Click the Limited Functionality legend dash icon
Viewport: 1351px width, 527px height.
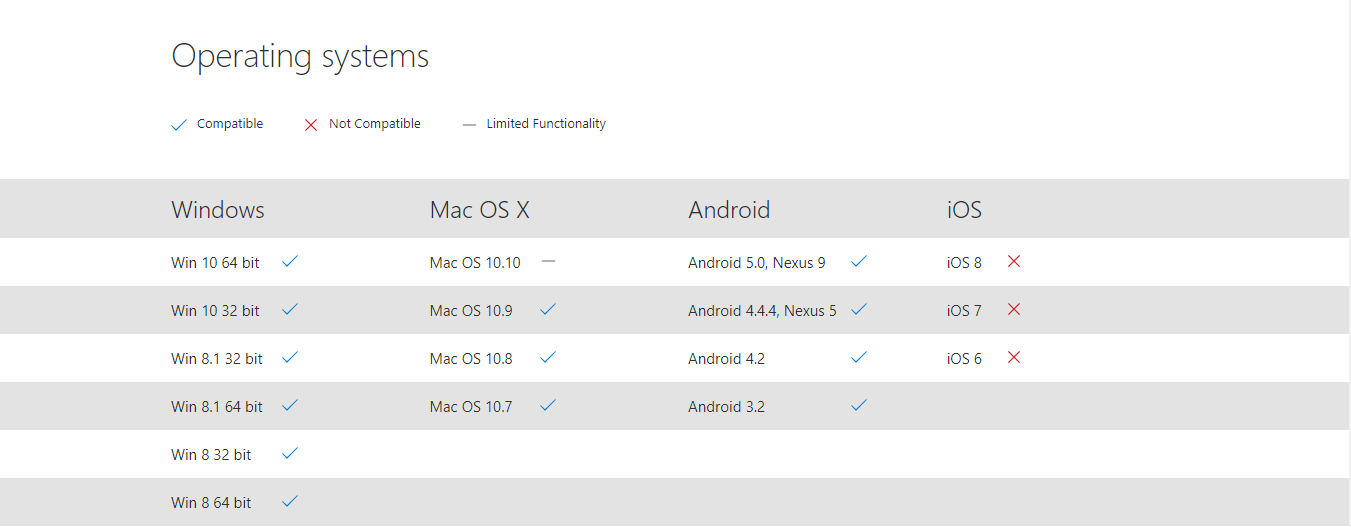coord(469,125)
